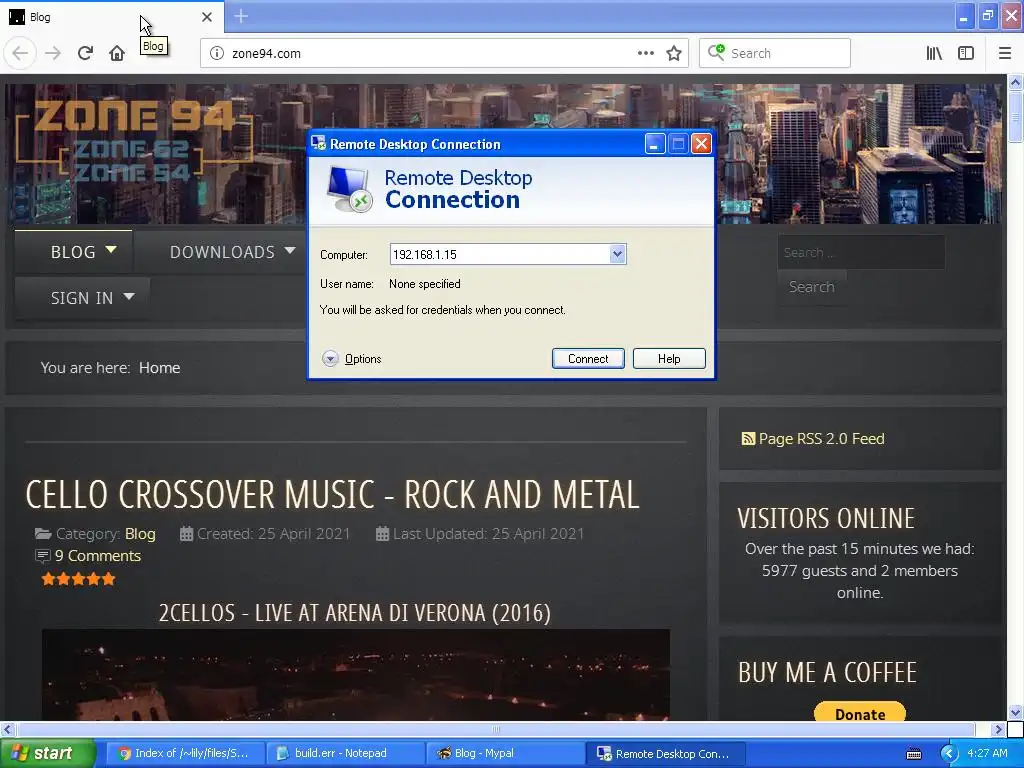The image size is (1024, 768).
Task: Click the PayPal Donate button
Action: (860, 713)
